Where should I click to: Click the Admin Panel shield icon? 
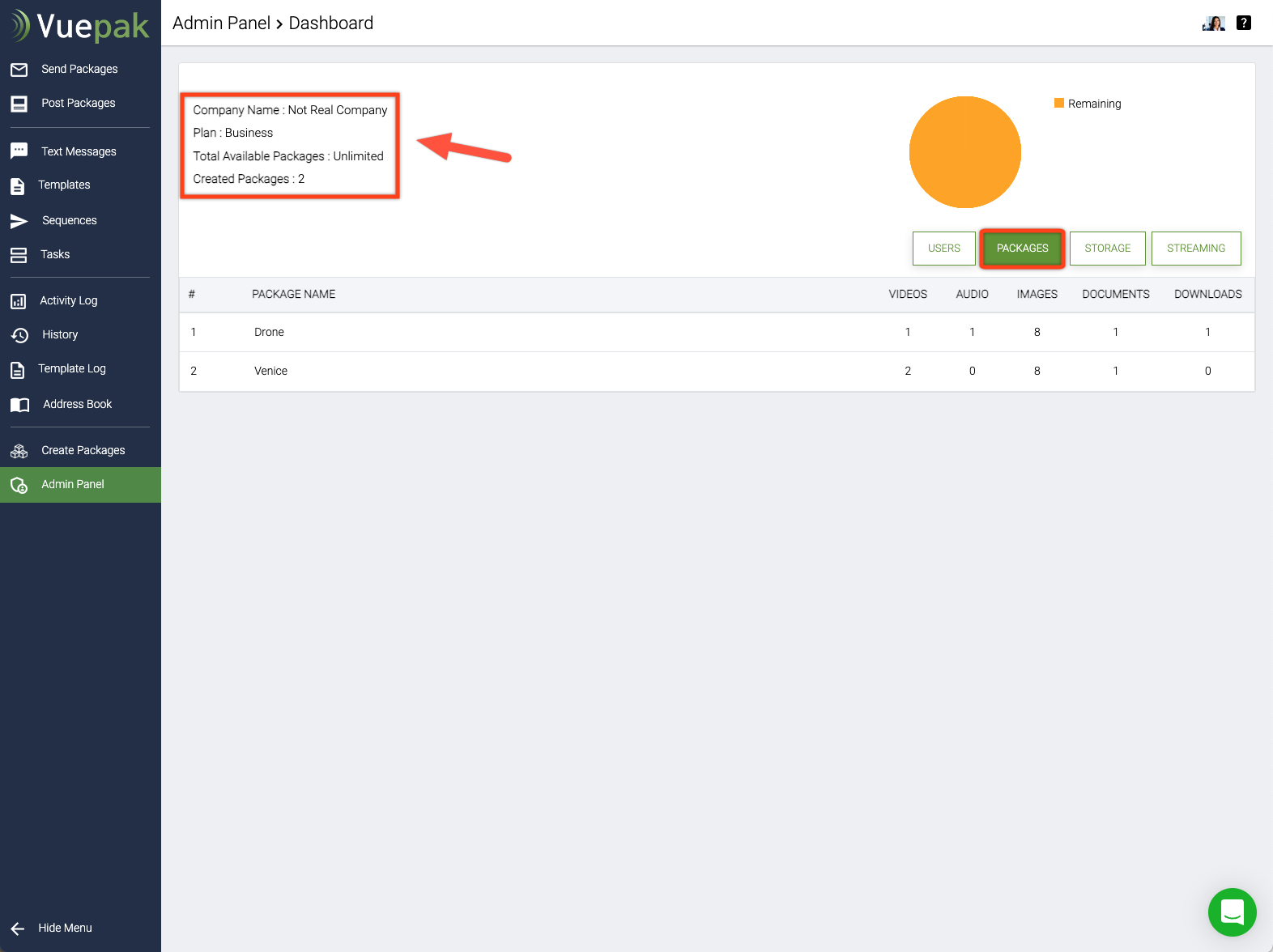[x=19, y=485]
